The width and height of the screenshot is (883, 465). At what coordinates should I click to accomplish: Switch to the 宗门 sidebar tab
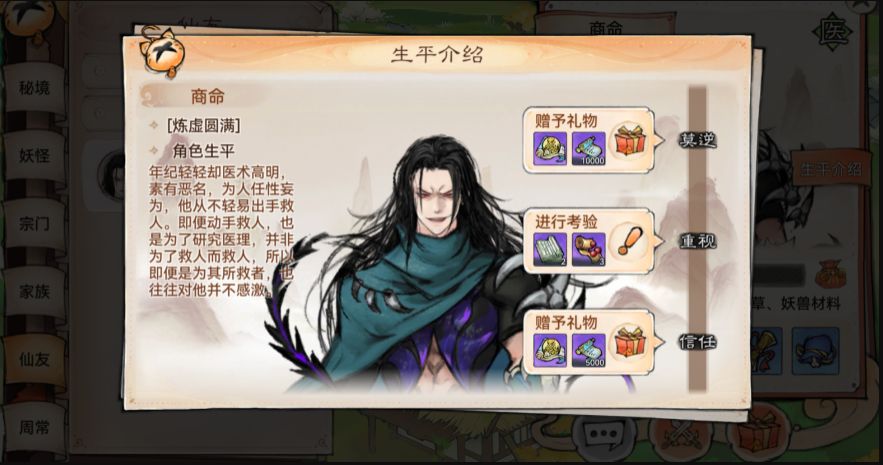click(x=34, y=224)
